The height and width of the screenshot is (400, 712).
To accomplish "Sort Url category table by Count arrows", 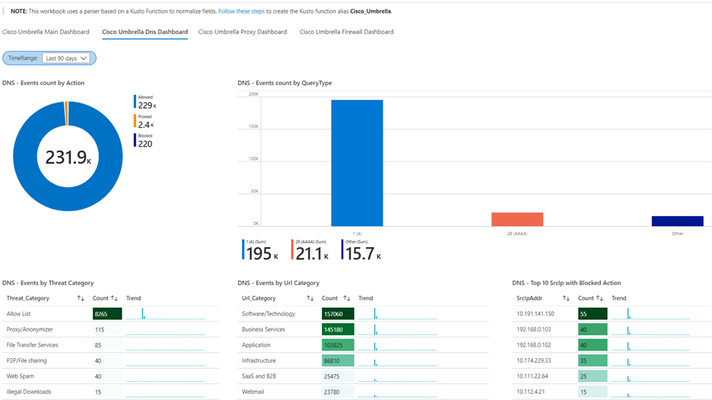I will (x=347, y=298).
